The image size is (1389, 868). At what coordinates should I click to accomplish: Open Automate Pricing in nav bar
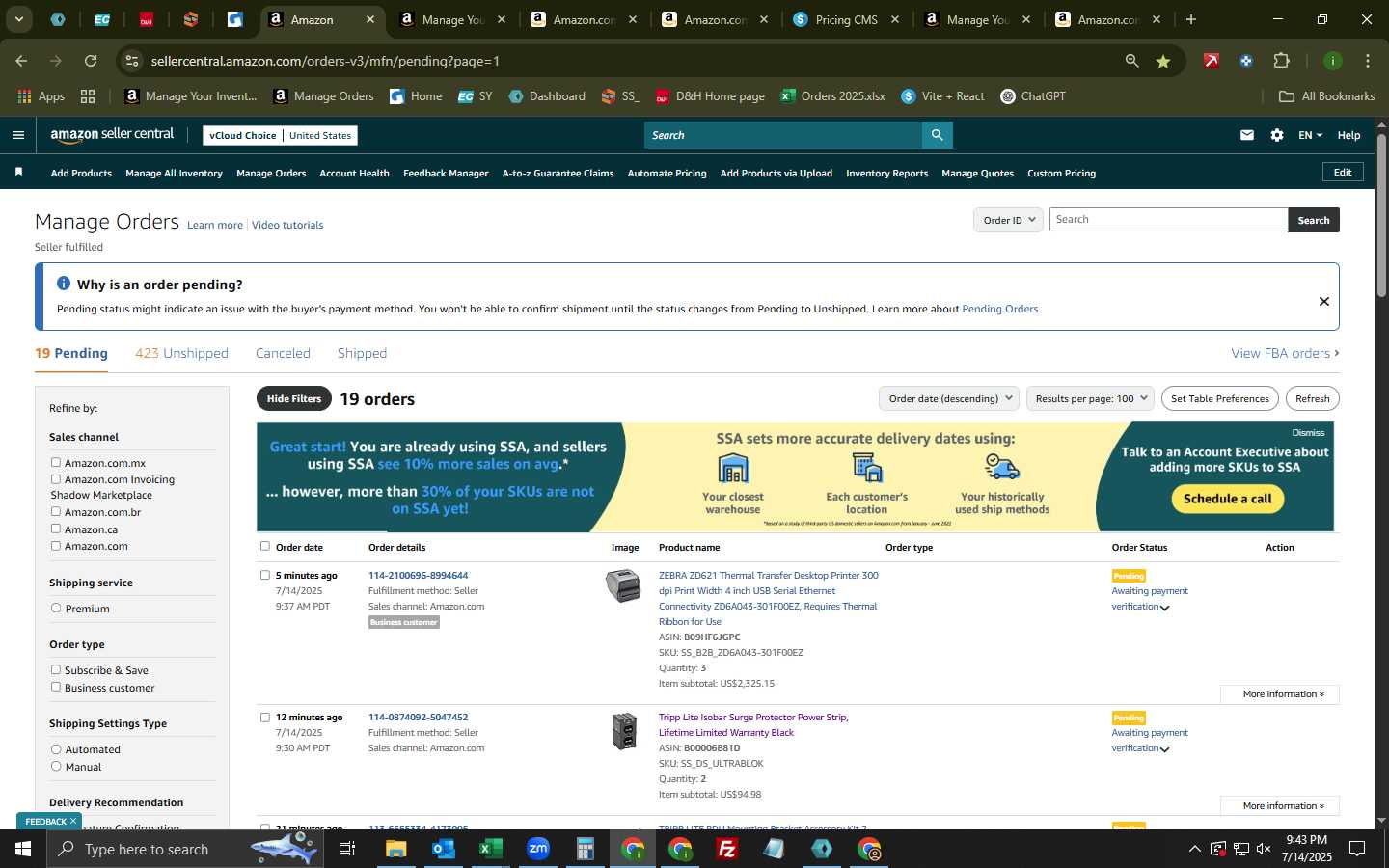(x=667, y=174)
